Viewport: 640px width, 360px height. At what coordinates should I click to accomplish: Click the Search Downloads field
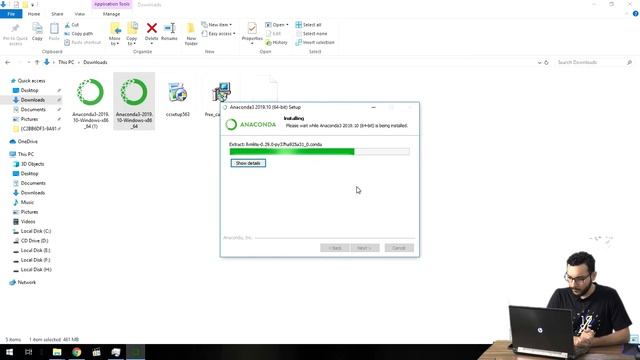tap(594, 62)
